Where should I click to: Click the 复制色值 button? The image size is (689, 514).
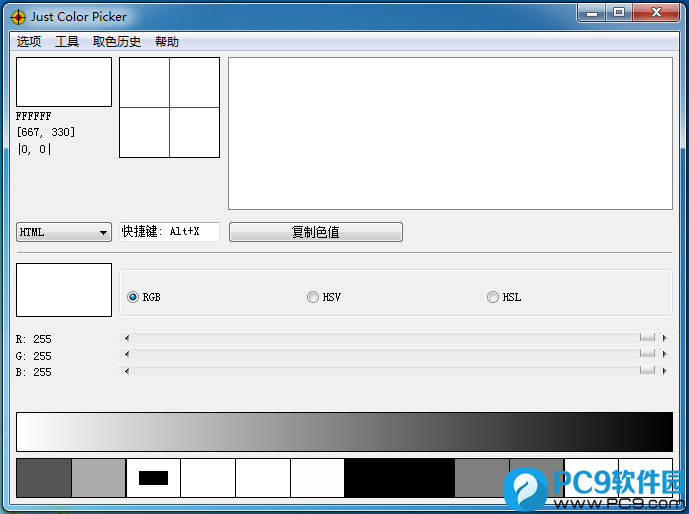point(315,232)
